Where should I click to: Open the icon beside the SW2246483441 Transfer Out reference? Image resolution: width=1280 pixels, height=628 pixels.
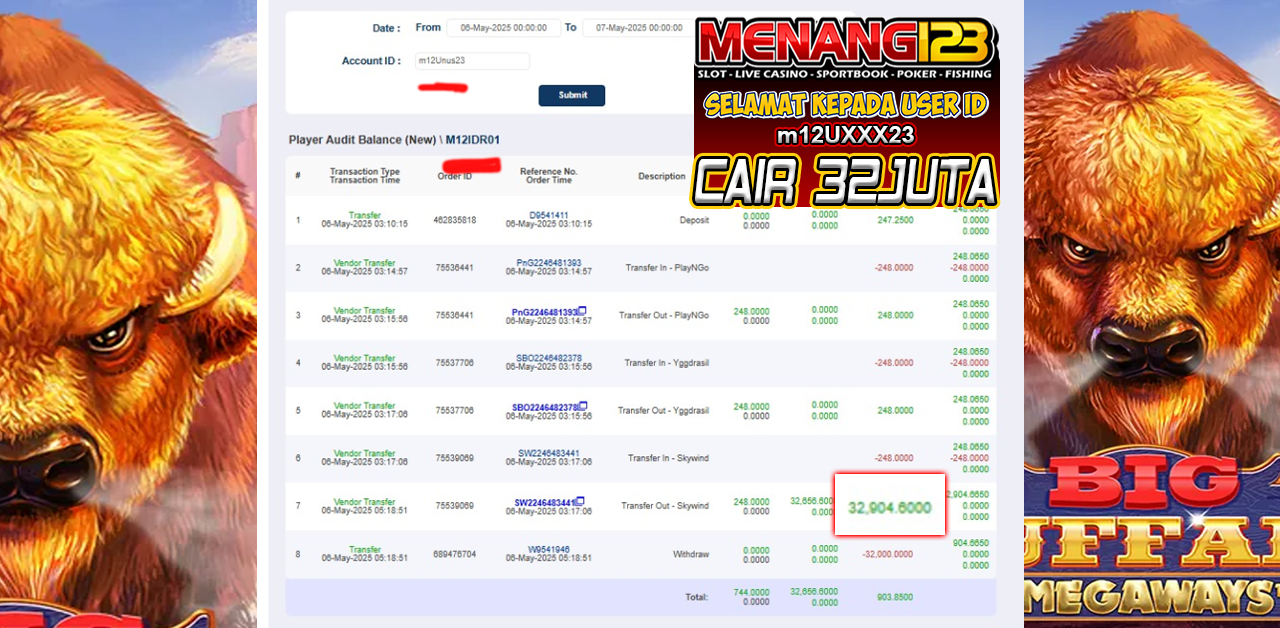[x=582, y=501]
